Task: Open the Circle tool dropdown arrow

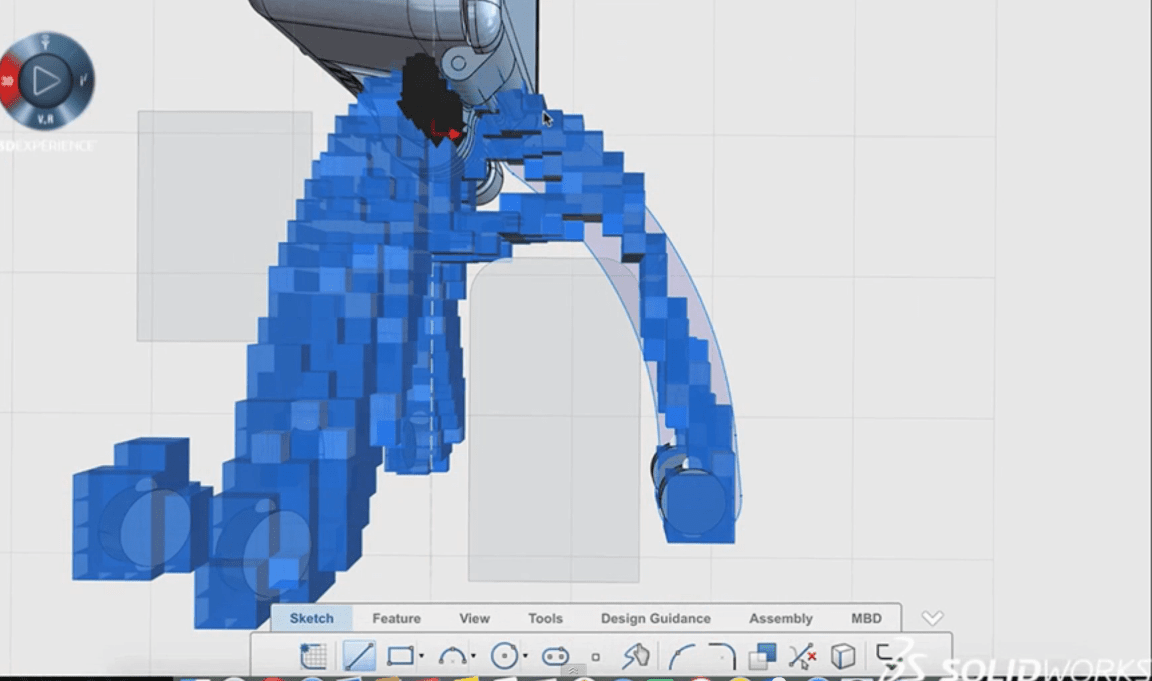Action: tap(525, 657)
